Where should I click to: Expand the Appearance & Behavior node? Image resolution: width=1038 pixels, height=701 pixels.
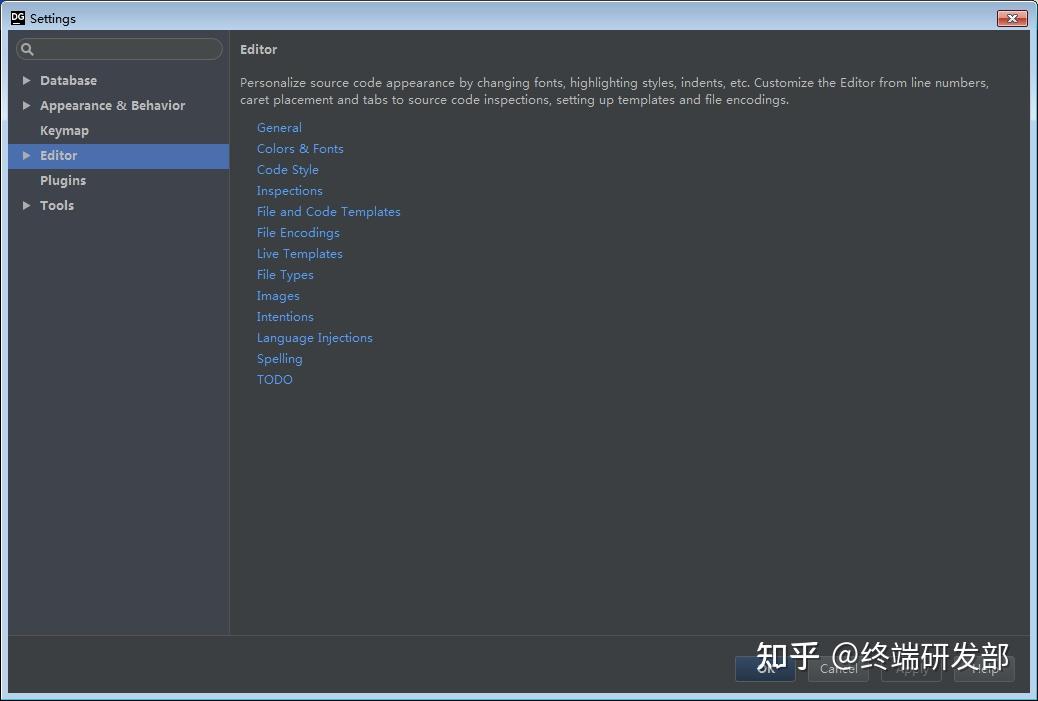(x=26, y=105)
